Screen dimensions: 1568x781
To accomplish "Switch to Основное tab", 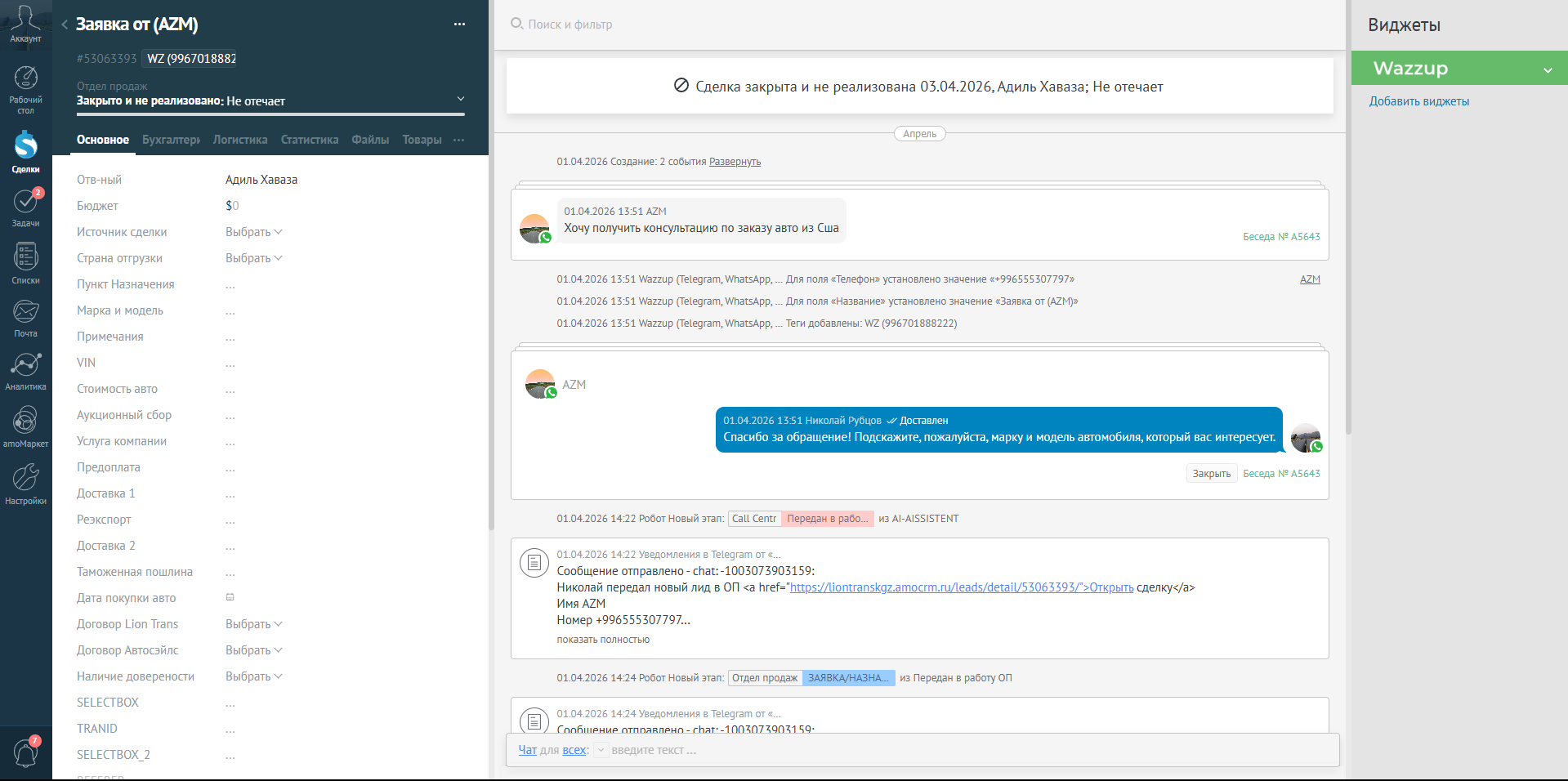I will point(103,140).
